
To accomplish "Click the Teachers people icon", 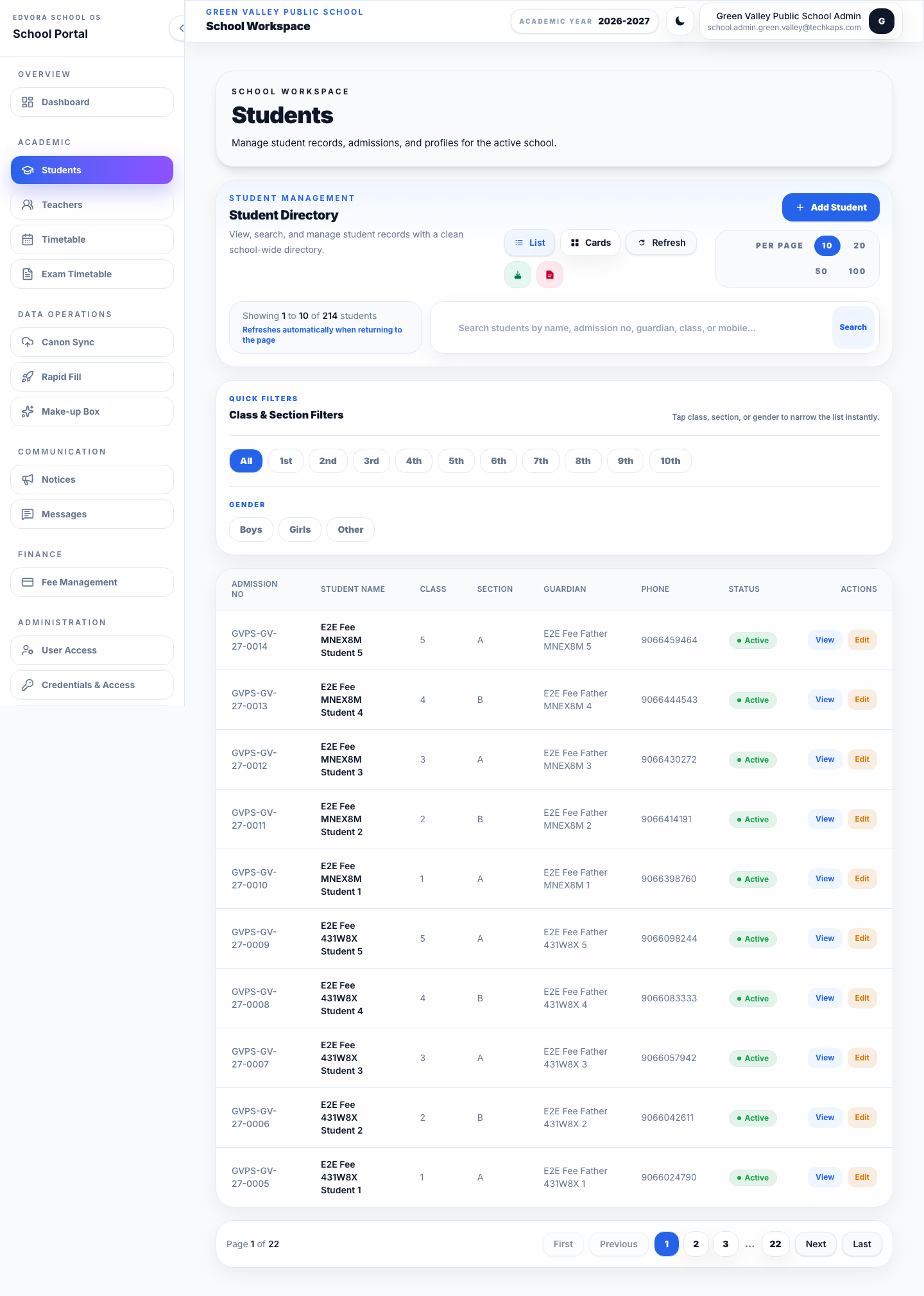I will coord(28,205).
